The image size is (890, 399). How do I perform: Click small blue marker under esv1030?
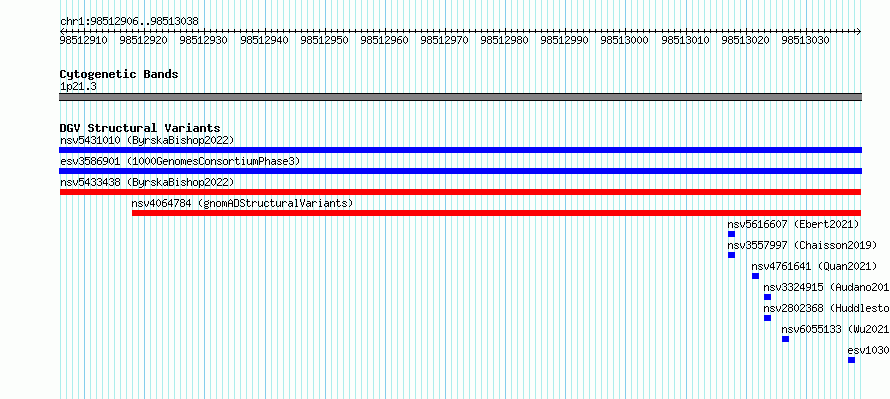pos(851,360)
